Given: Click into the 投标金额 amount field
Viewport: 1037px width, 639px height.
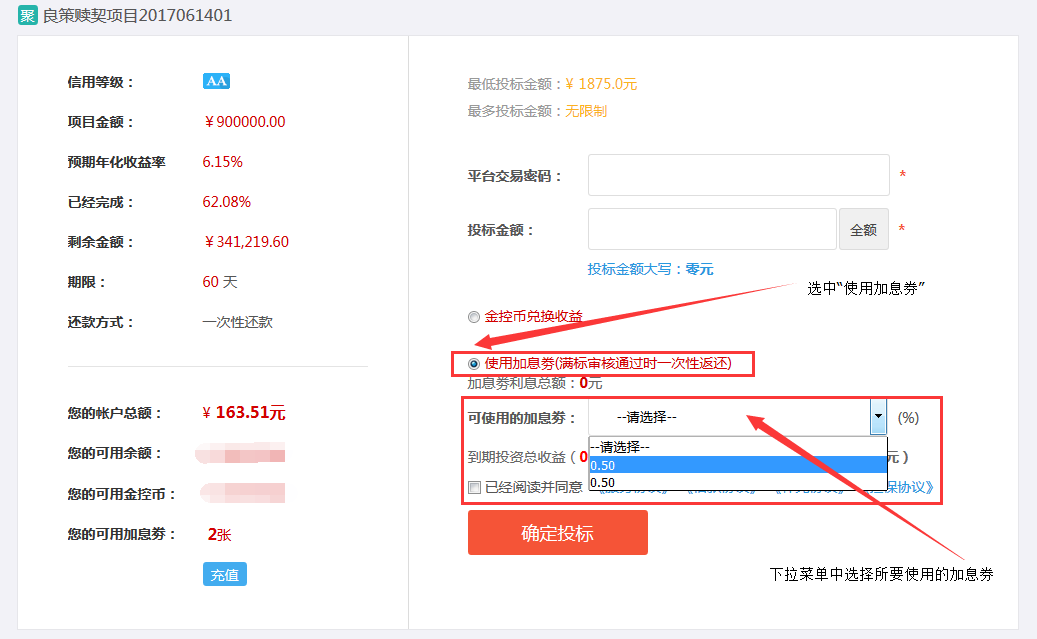Looking at the screenshot, I should [711, 229].
